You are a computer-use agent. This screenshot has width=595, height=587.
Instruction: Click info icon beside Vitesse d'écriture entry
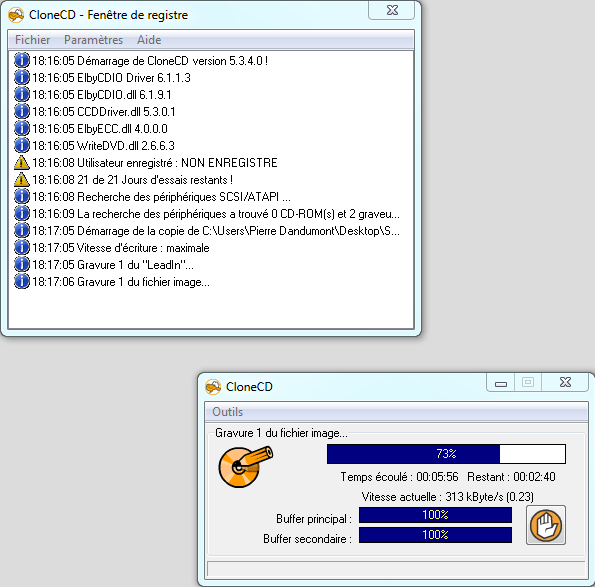[x=22, y=248]
